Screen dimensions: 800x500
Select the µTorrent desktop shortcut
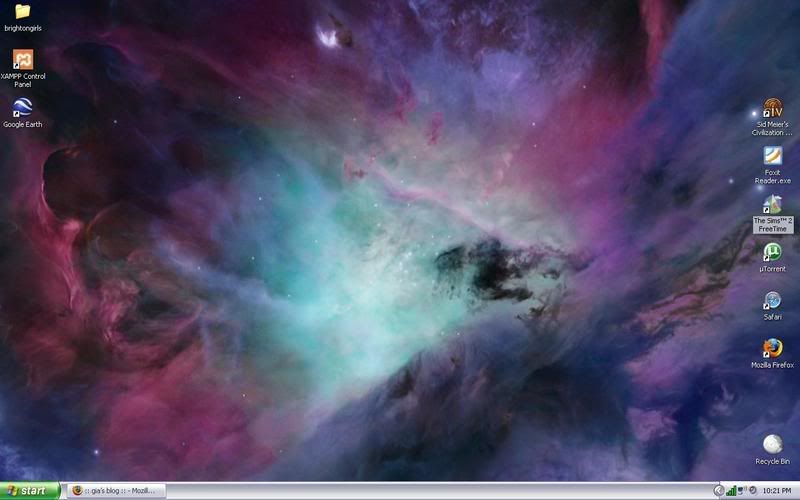coord(772,252)
